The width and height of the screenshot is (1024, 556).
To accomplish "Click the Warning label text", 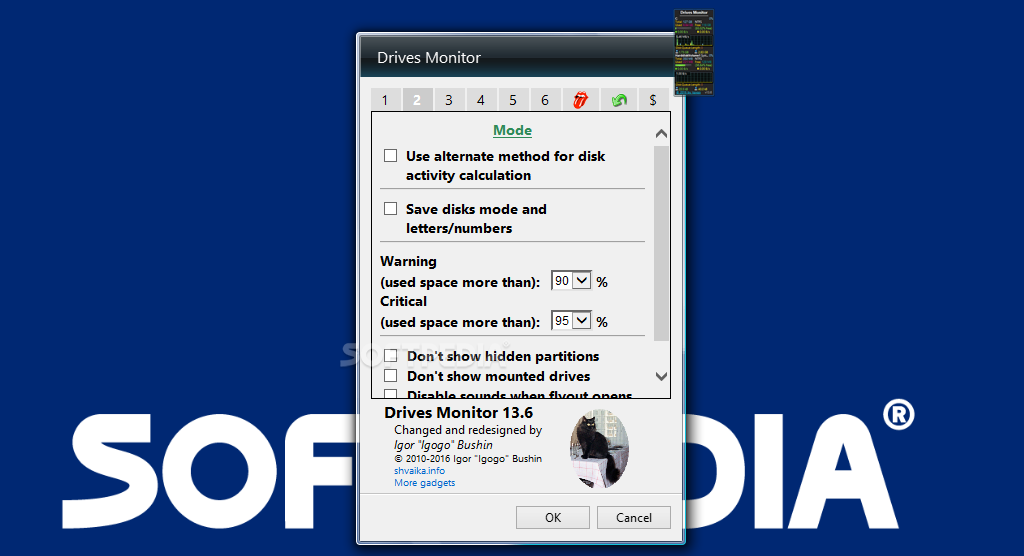I will 408,261.
